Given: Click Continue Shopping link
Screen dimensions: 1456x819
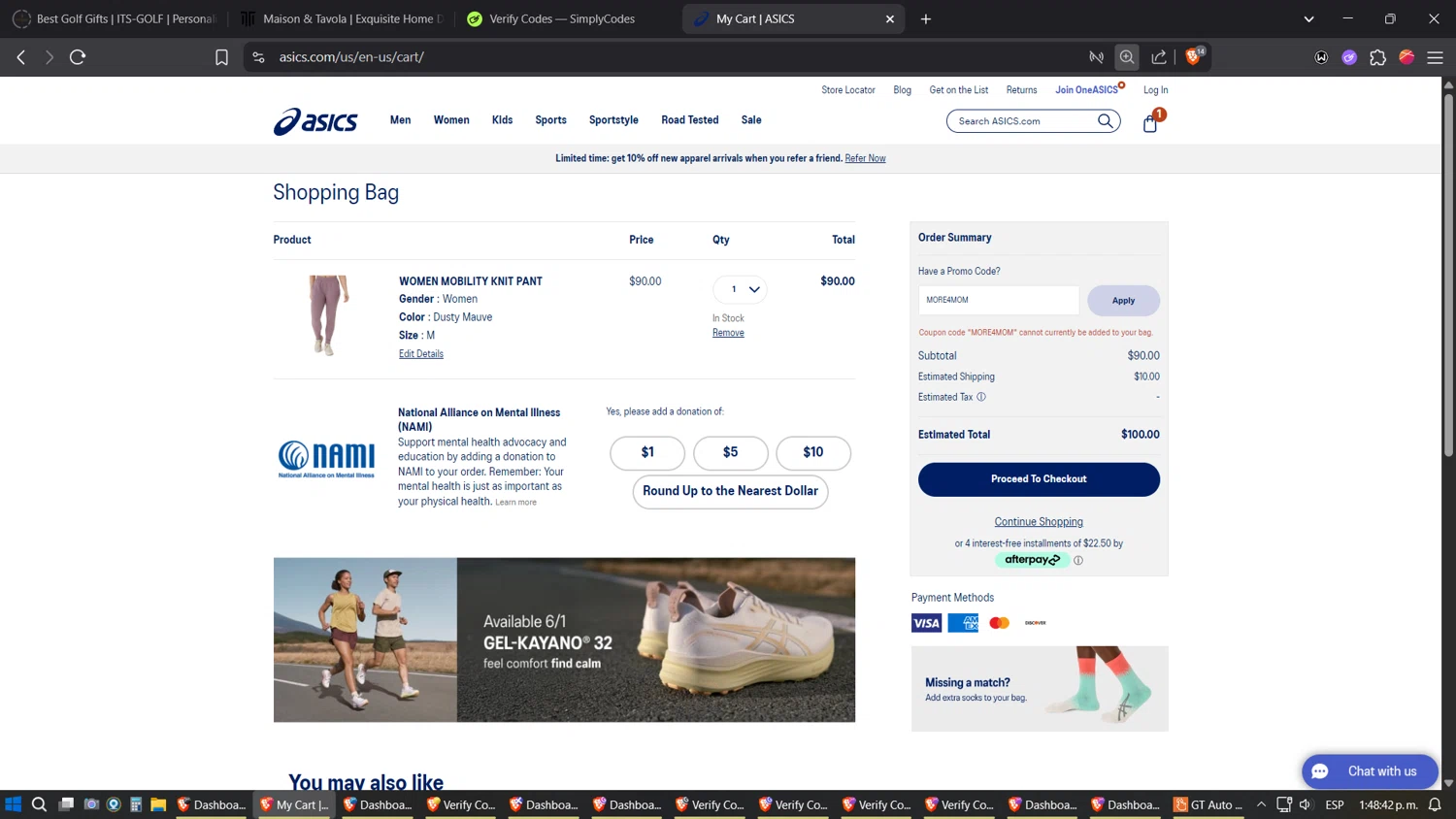Looking at the screenshot, I should click(x=1039, y=522).
